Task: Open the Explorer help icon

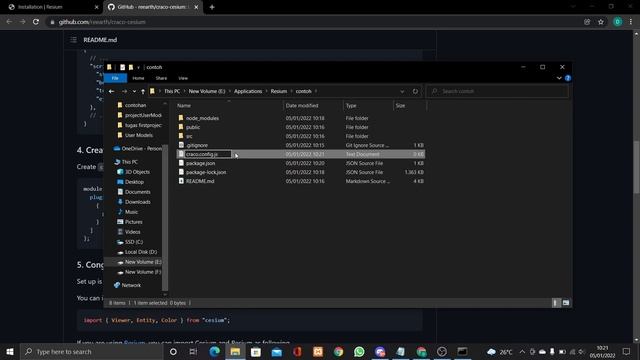Action: (x=568, y=78)
